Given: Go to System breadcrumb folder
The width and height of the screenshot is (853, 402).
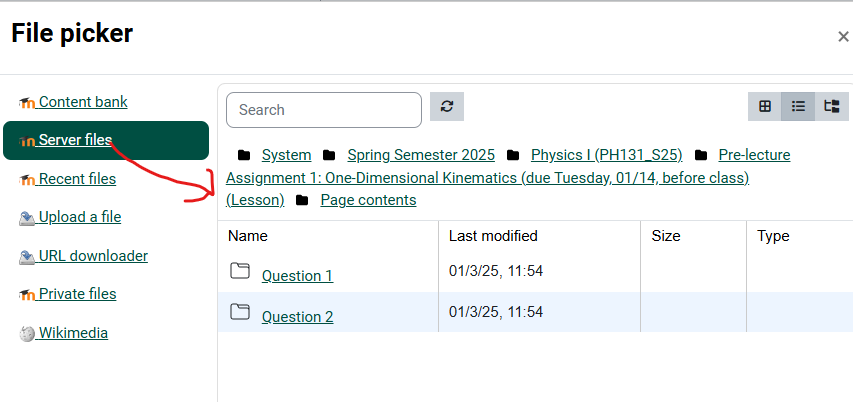Looking at the screenshot, I should (286, 155).
